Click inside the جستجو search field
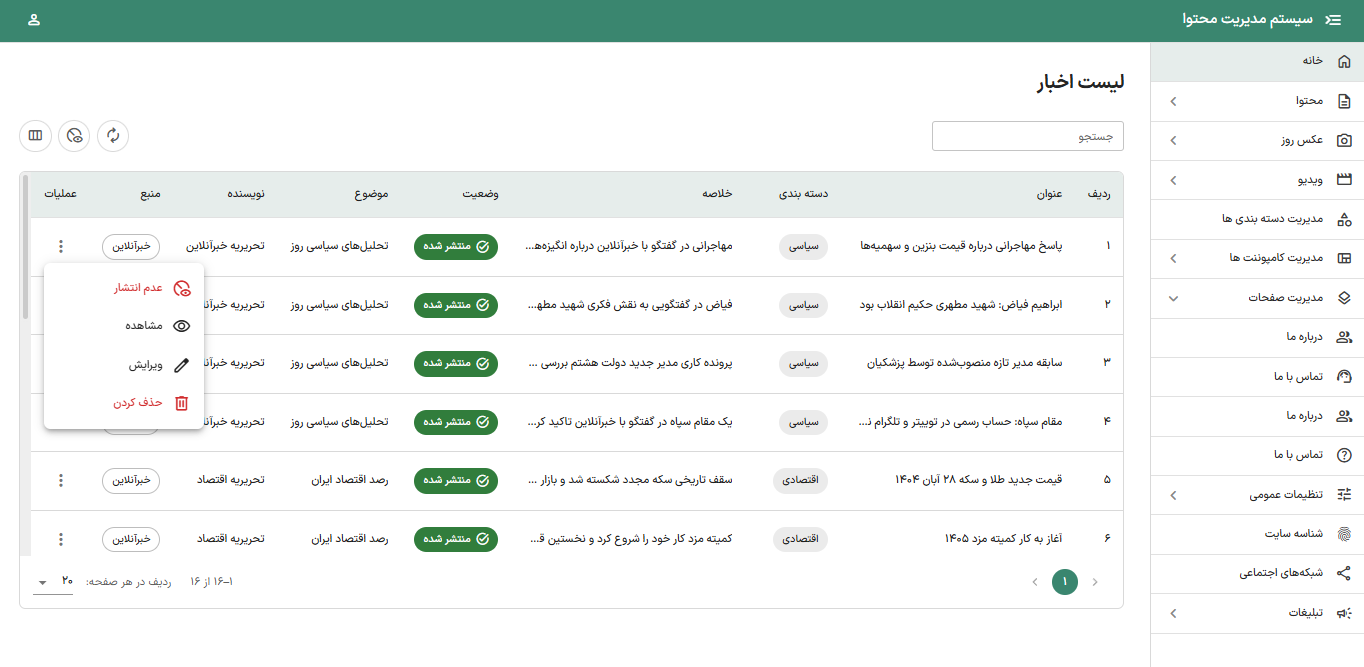1364x667 pixels. 1028,135
